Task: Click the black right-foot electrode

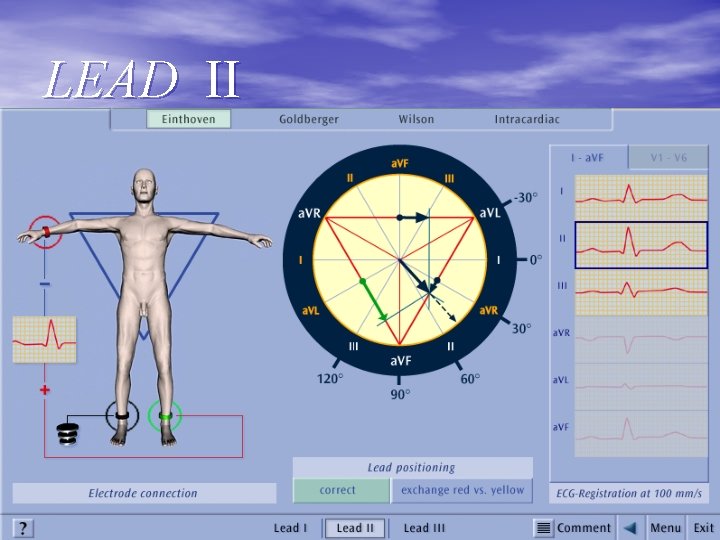Action: pyautogui.click(x=122, y=416)
